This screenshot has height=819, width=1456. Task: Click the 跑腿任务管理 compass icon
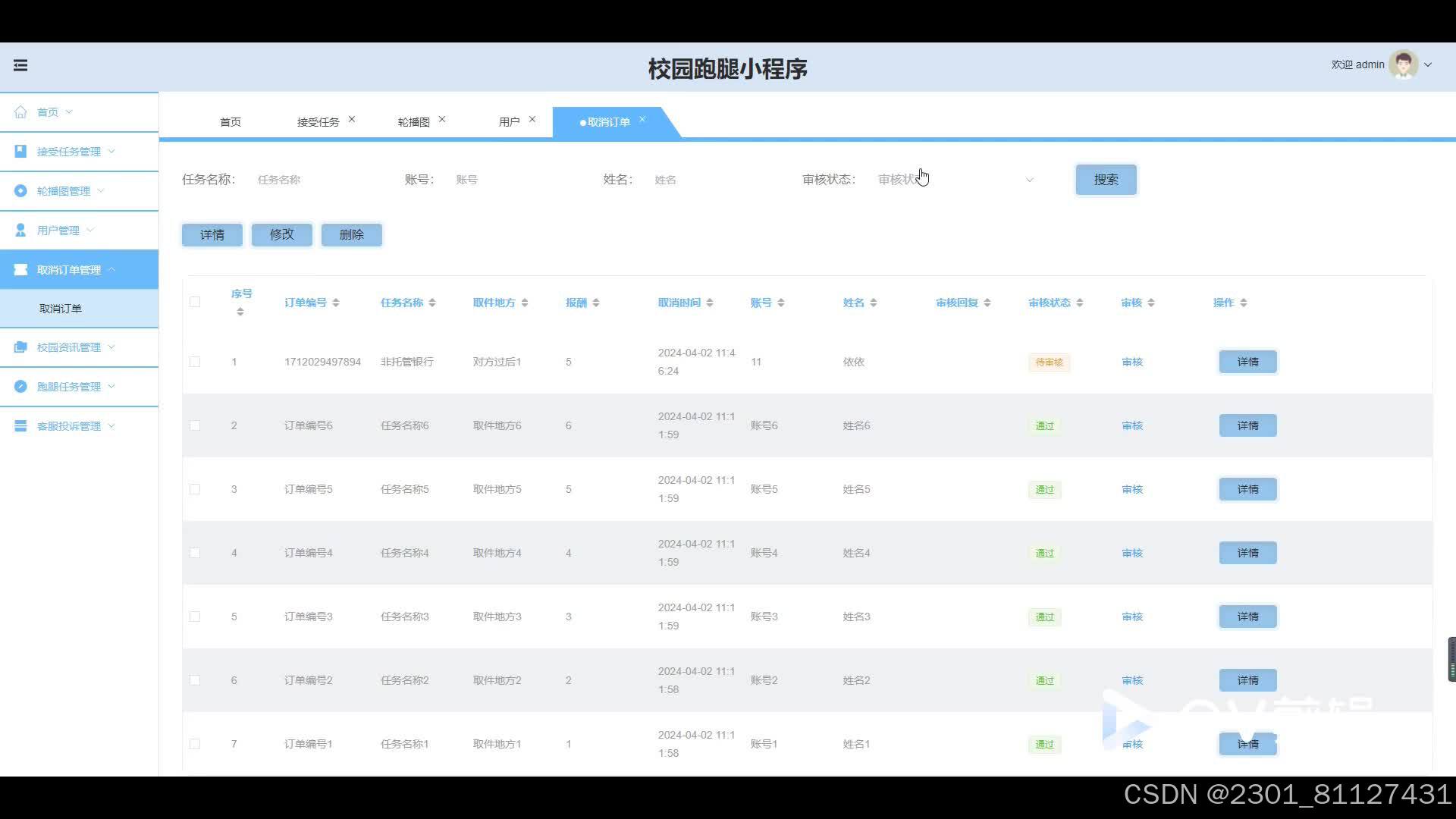(20, 387)
